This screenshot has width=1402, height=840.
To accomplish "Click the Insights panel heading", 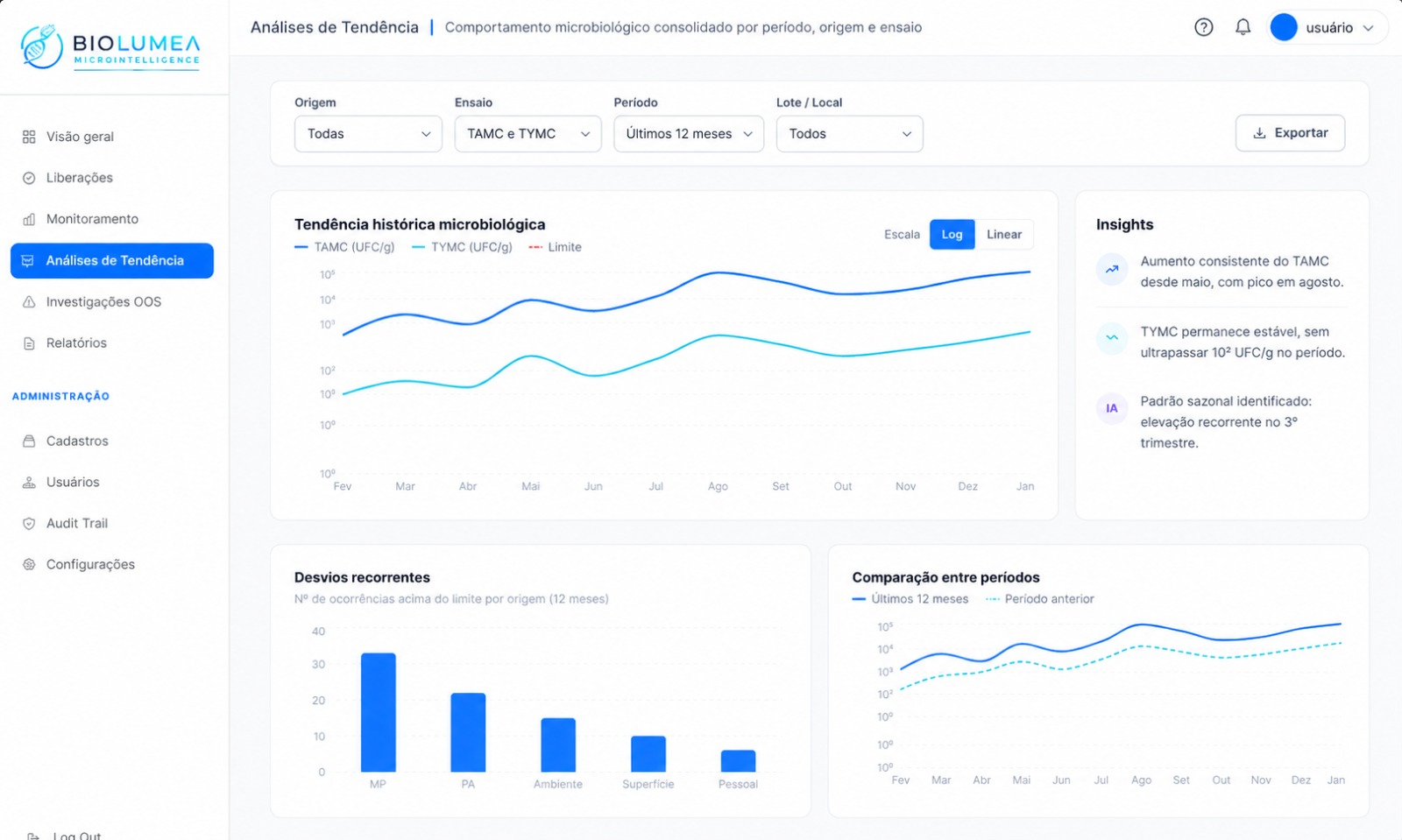I will [x=1124, y=224].
